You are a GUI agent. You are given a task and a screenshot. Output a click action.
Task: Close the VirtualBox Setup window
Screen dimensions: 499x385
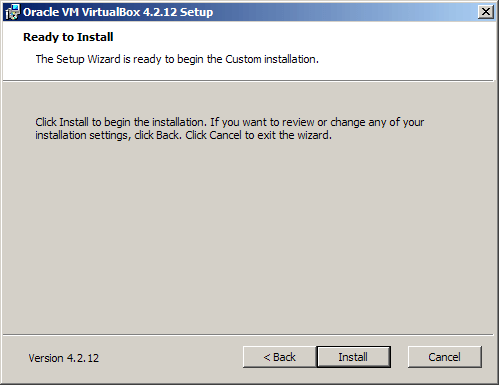click(x=486, y=12)
